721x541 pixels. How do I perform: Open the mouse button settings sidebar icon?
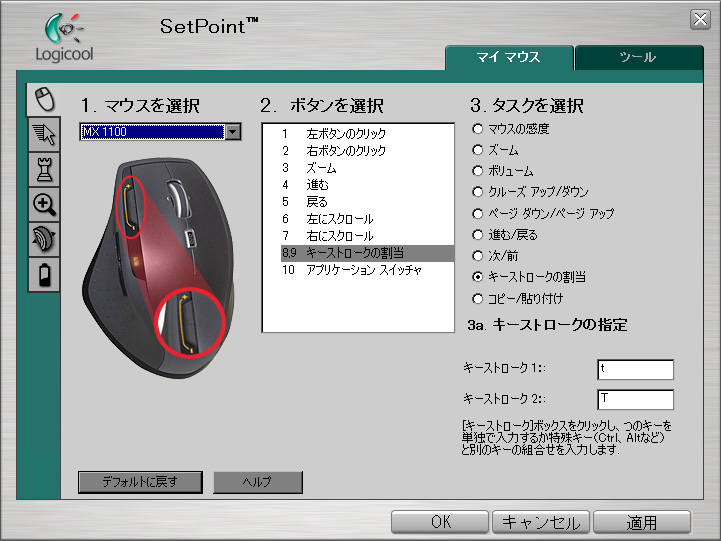coord(44,99)
